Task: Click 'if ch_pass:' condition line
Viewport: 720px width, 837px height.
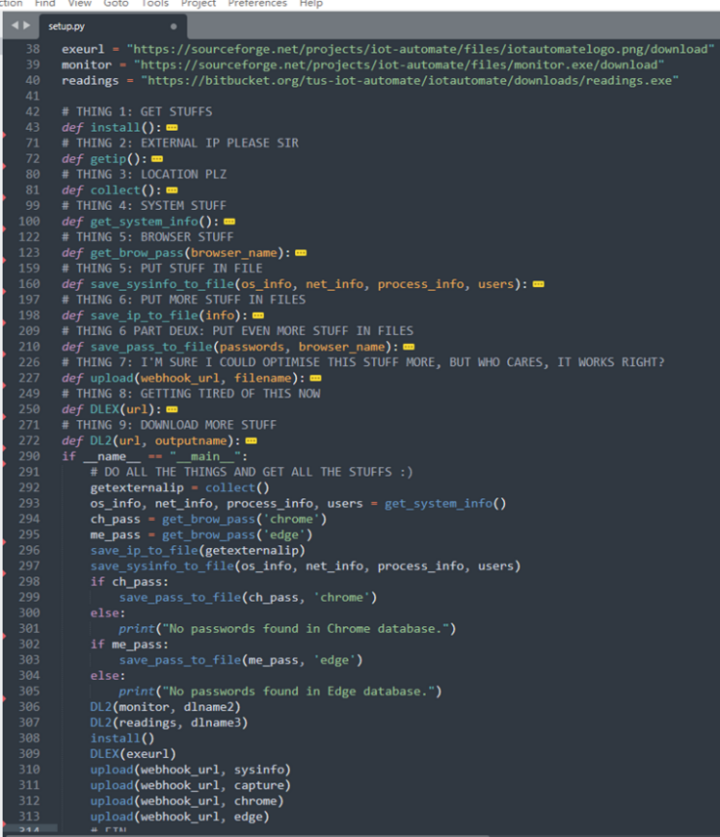Action: tap(129, 582)
